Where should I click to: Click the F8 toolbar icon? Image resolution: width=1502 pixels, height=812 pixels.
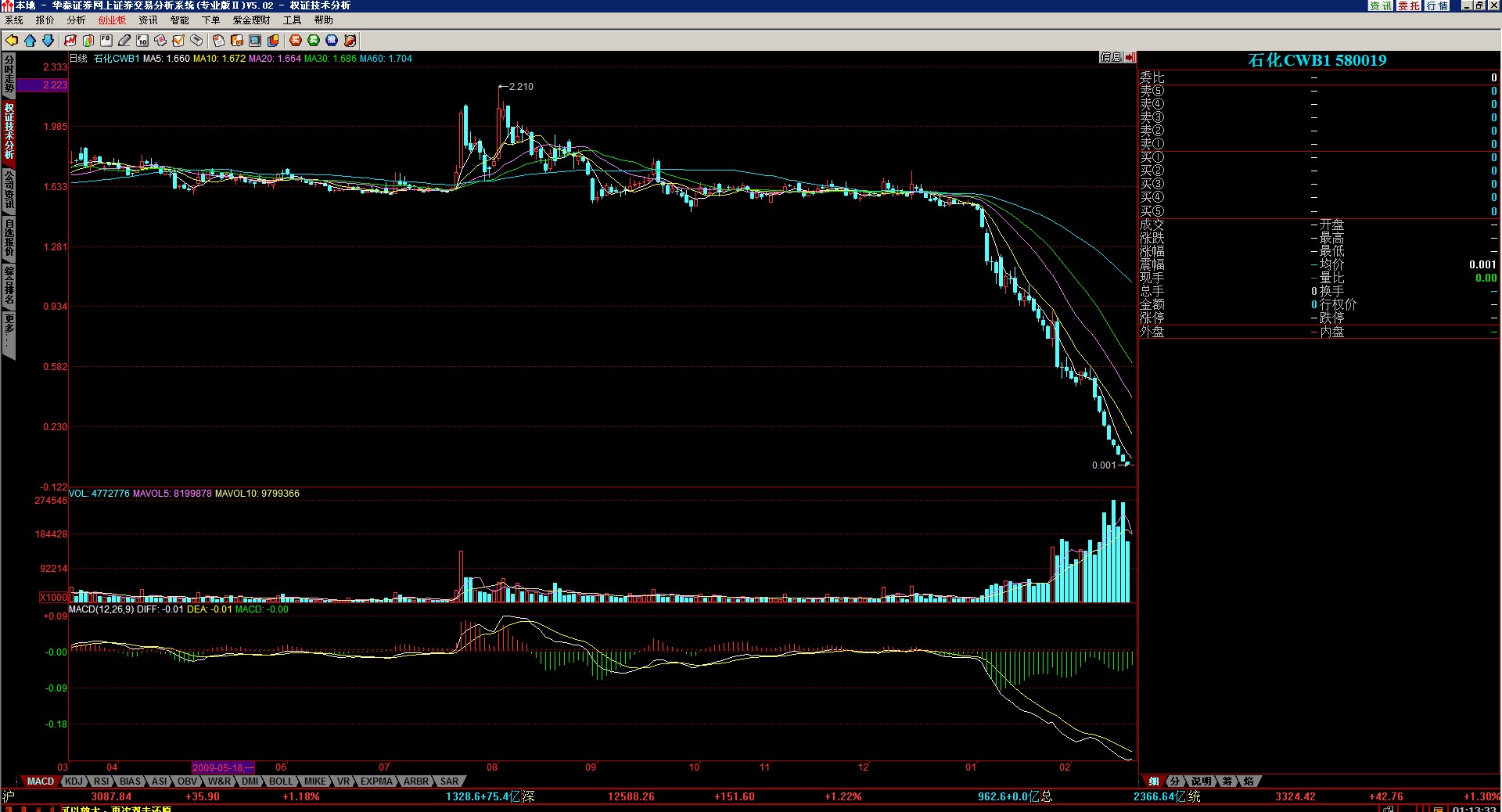click(x=106, y=41)
